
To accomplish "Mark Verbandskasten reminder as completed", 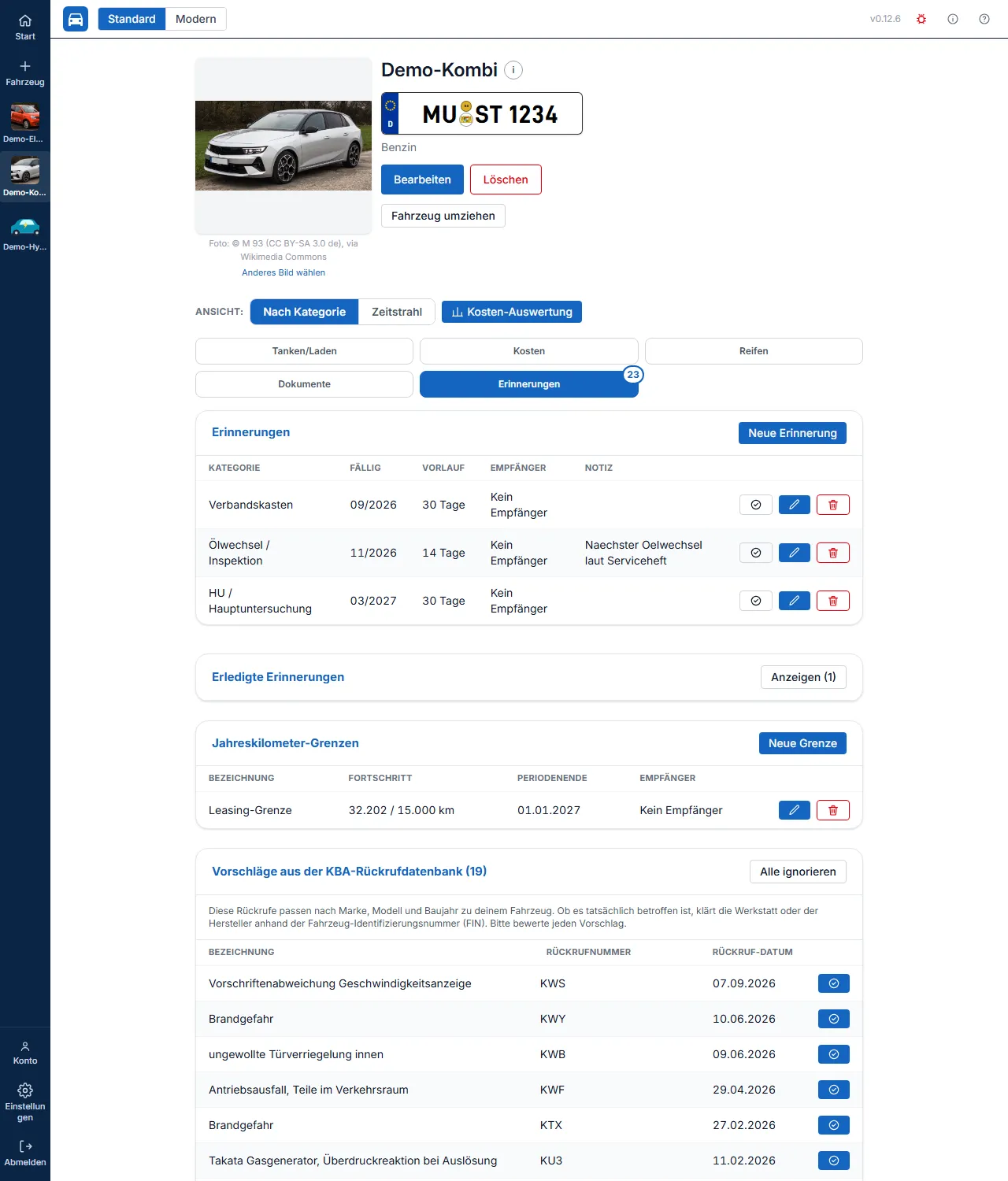I will (756, 505).
